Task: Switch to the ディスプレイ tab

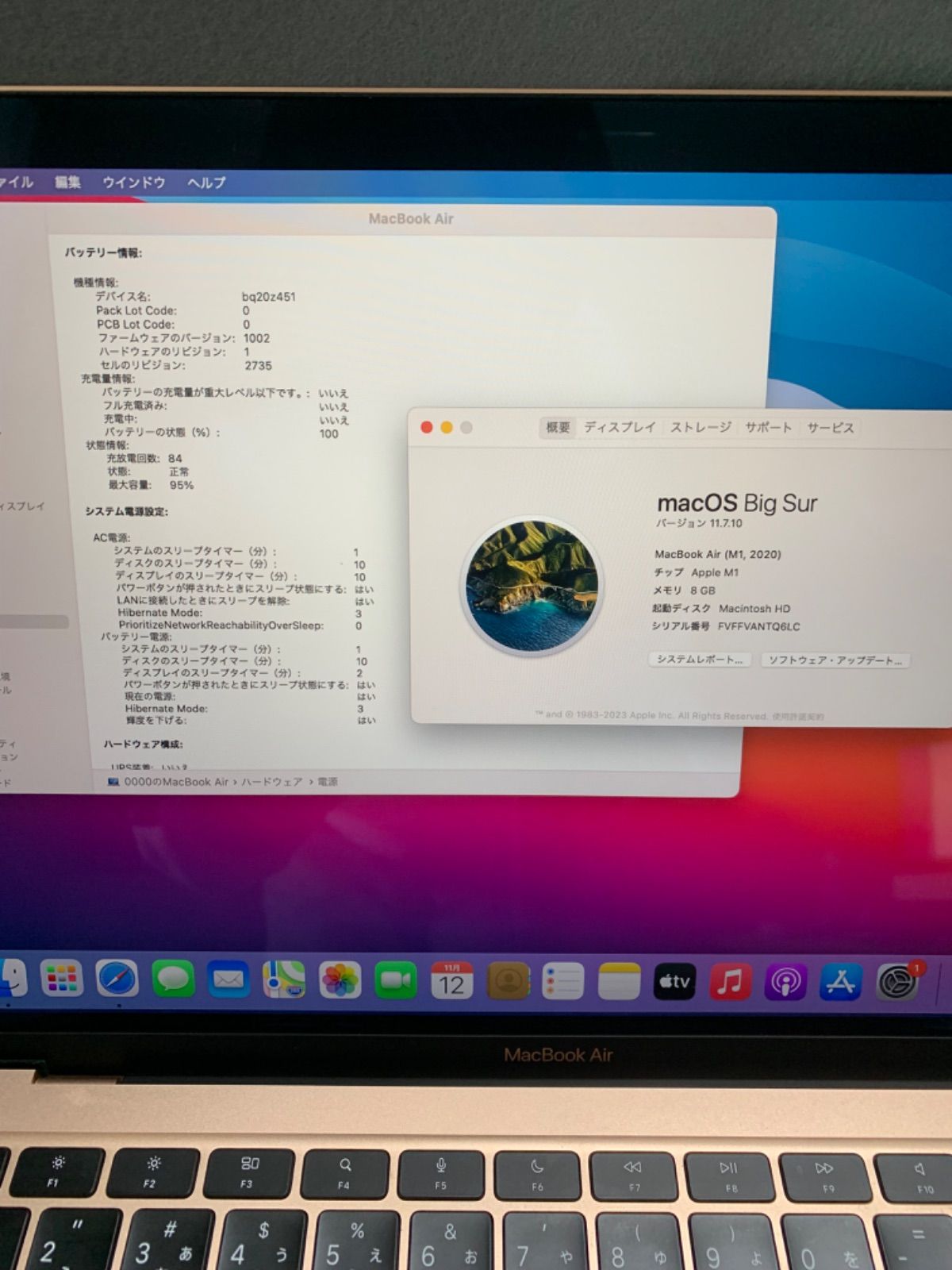Action: 620,427
